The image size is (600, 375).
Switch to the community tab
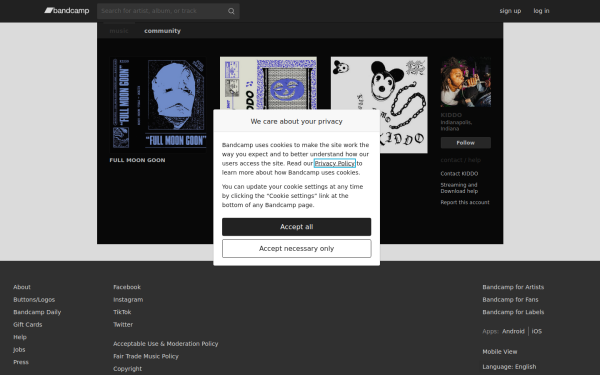[162, 31]
